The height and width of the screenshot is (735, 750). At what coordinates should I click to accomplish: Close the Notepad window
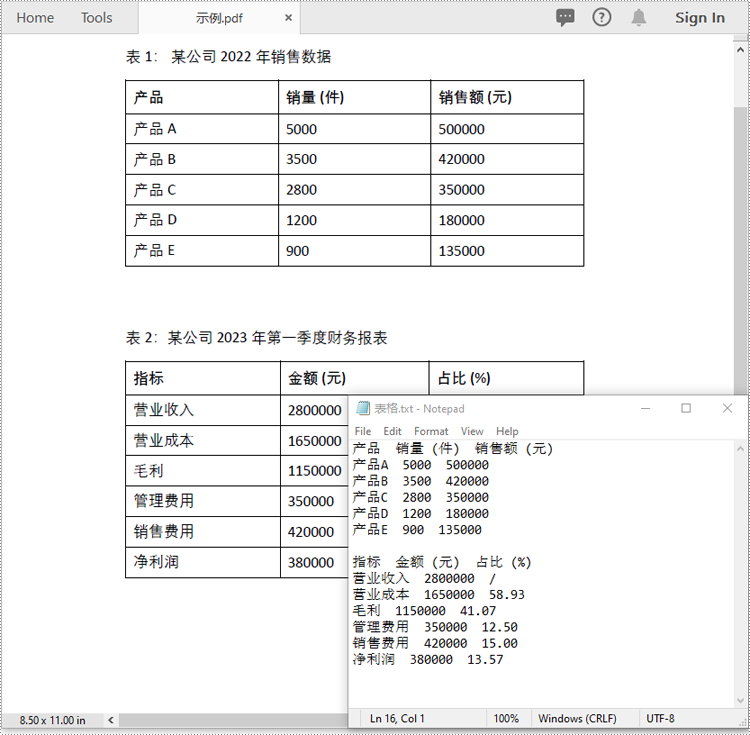coord(727,408)
